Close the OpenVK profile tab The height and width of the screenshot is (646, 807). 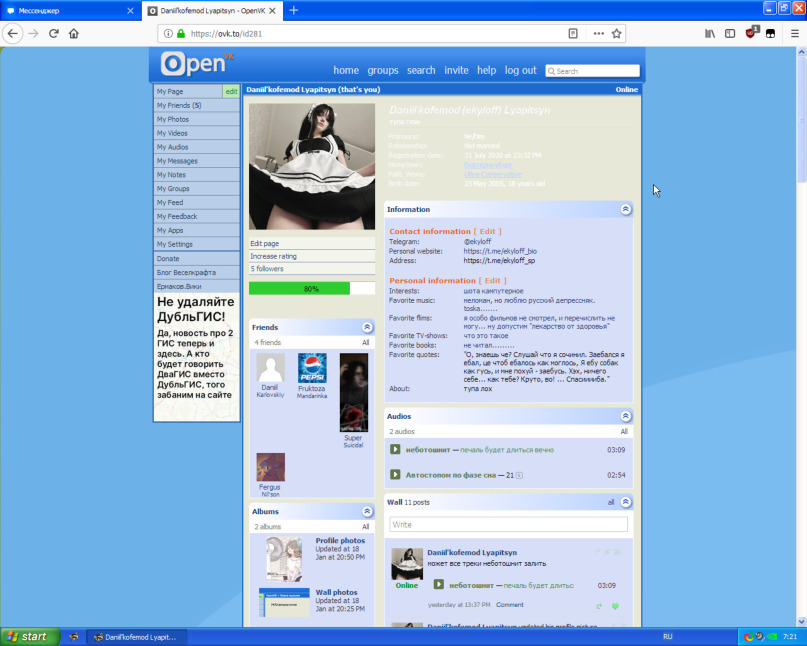click(x=272, y=10)
